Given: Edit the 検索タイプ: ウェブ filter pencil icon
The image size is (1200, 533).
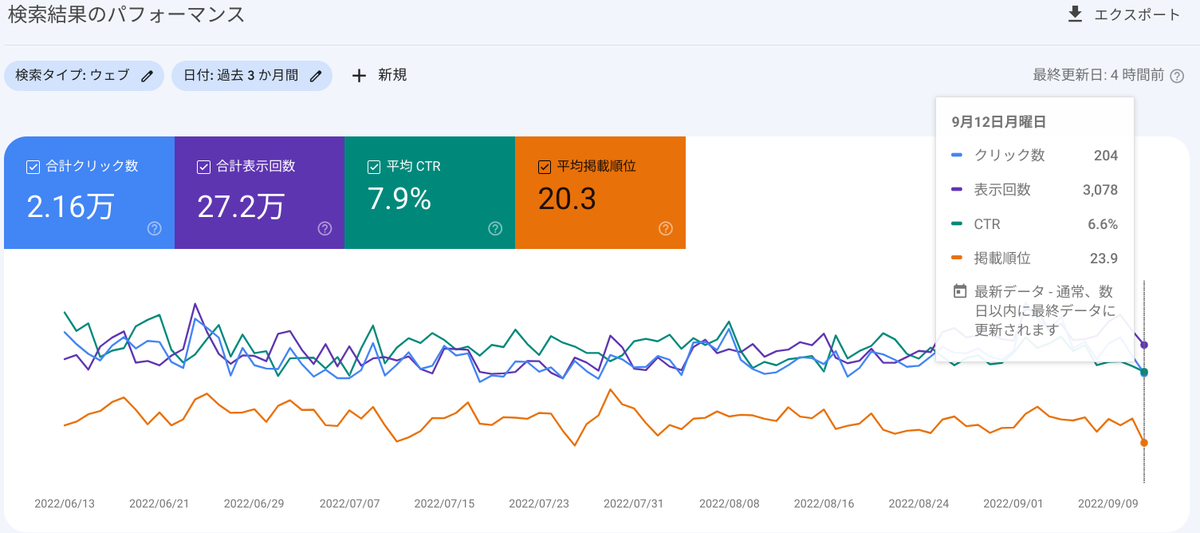Looking at the screenshot, I should [x=147, y=75].
